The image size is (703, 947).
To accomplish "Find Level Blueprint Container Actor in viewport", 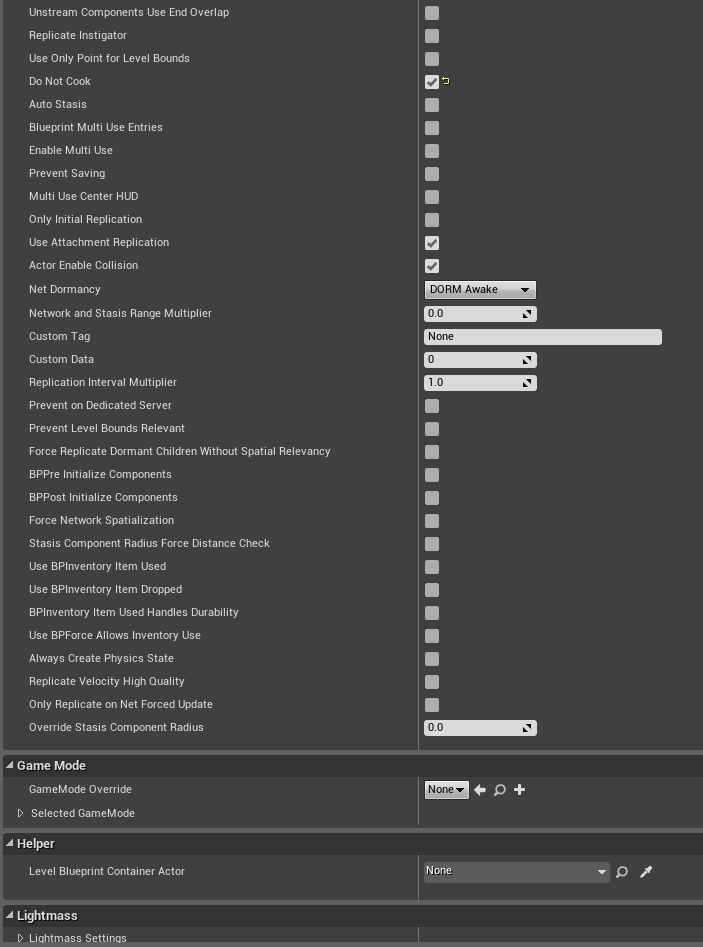I will [x=622, y=872].
